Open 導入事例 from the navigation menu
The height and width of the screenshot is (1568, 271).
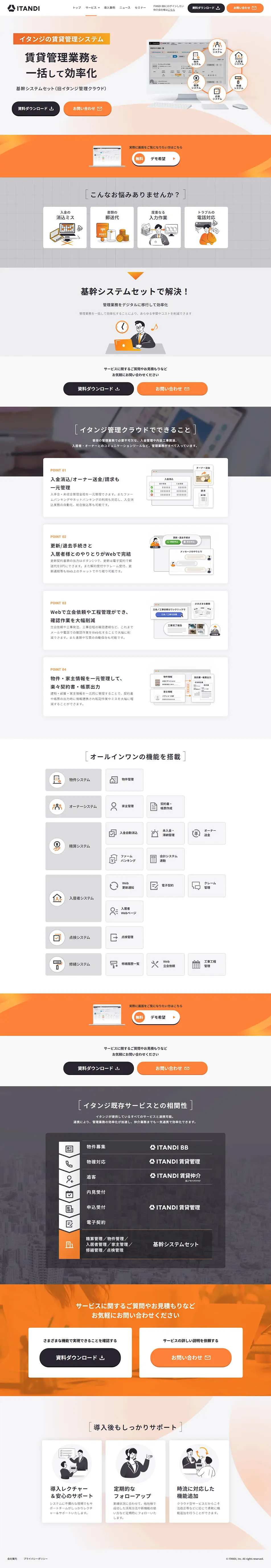tap(110, 8)
